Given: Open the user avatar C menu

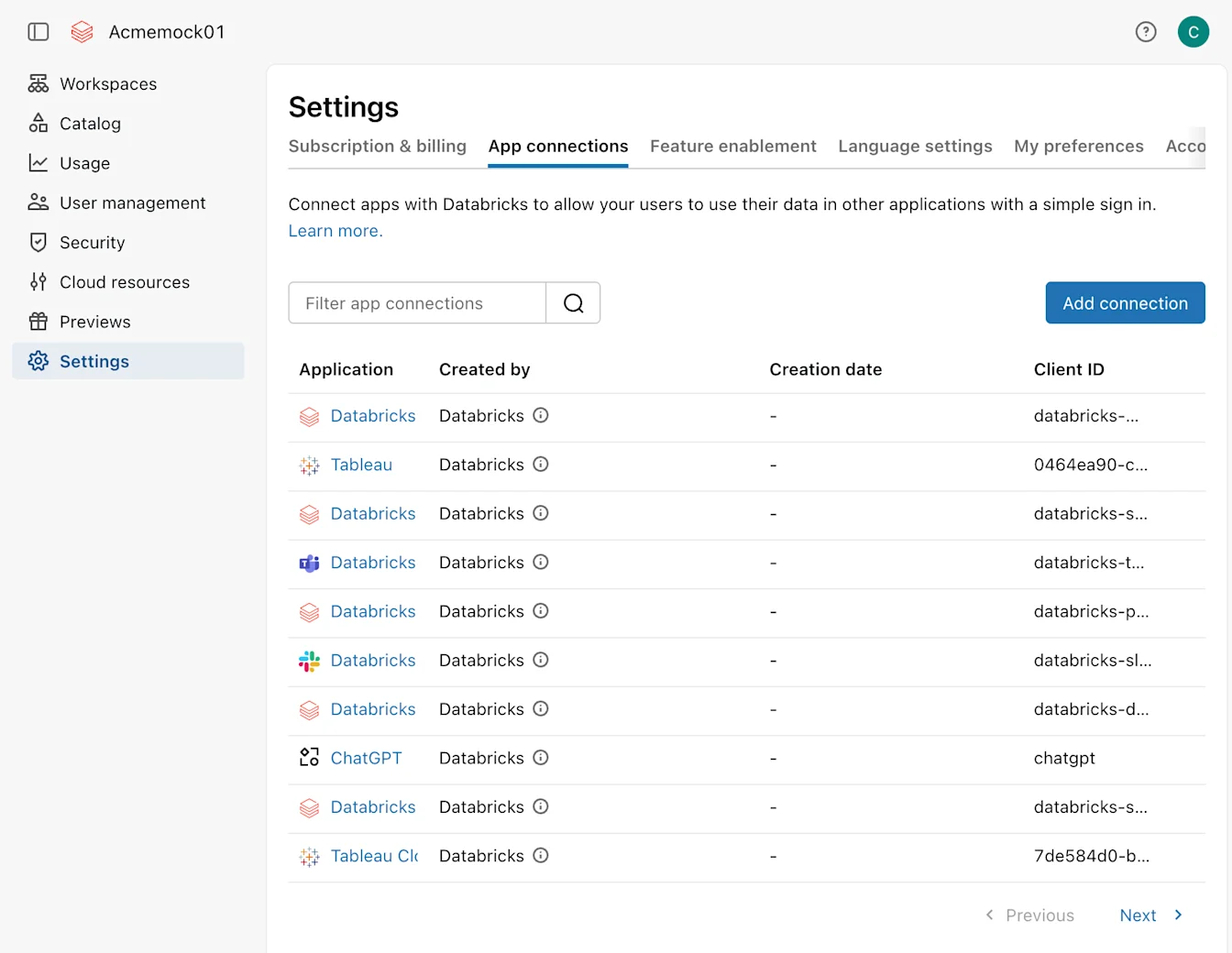Looking at the screenshot, I should [x=1193, y=32].
